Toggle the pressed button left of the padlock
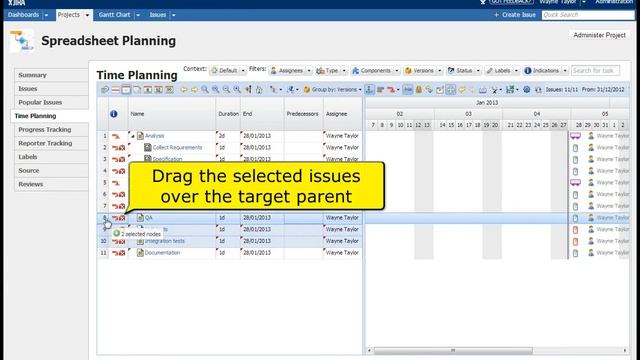640x360 pixels. 408,89
